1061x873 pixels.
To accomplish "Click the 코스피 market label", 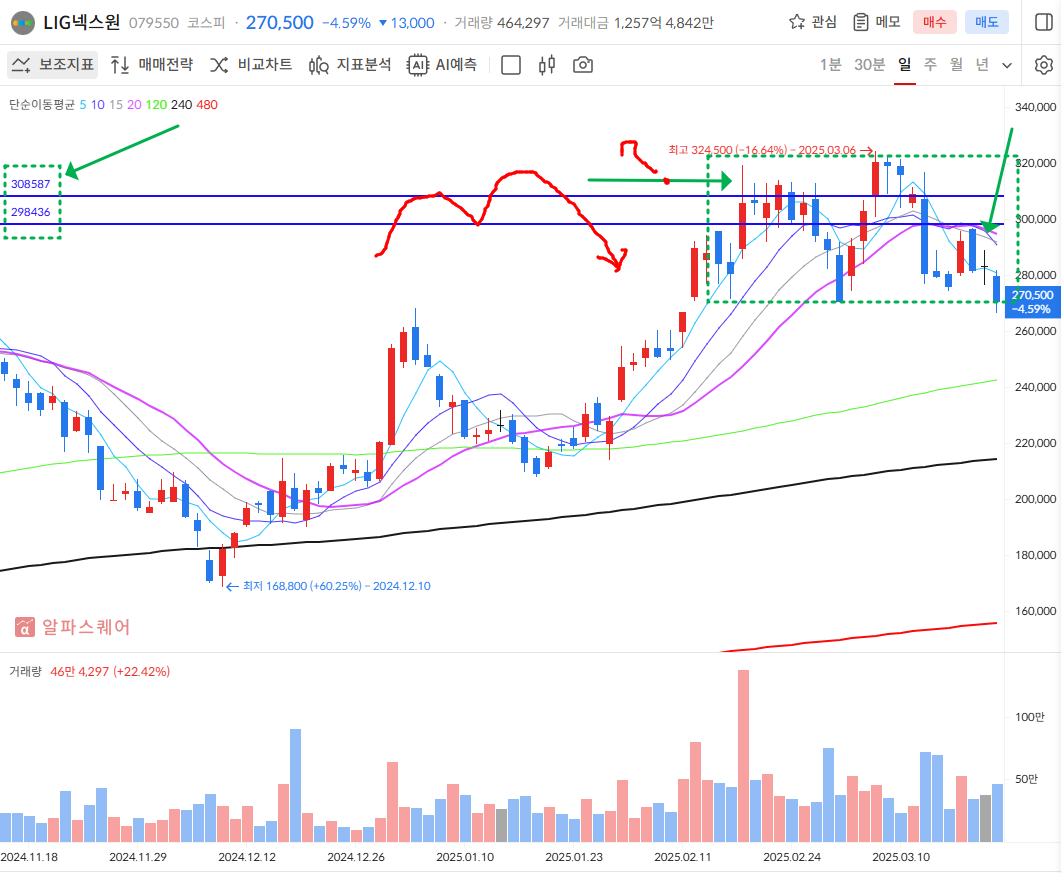I will click(x=206, y=23).
